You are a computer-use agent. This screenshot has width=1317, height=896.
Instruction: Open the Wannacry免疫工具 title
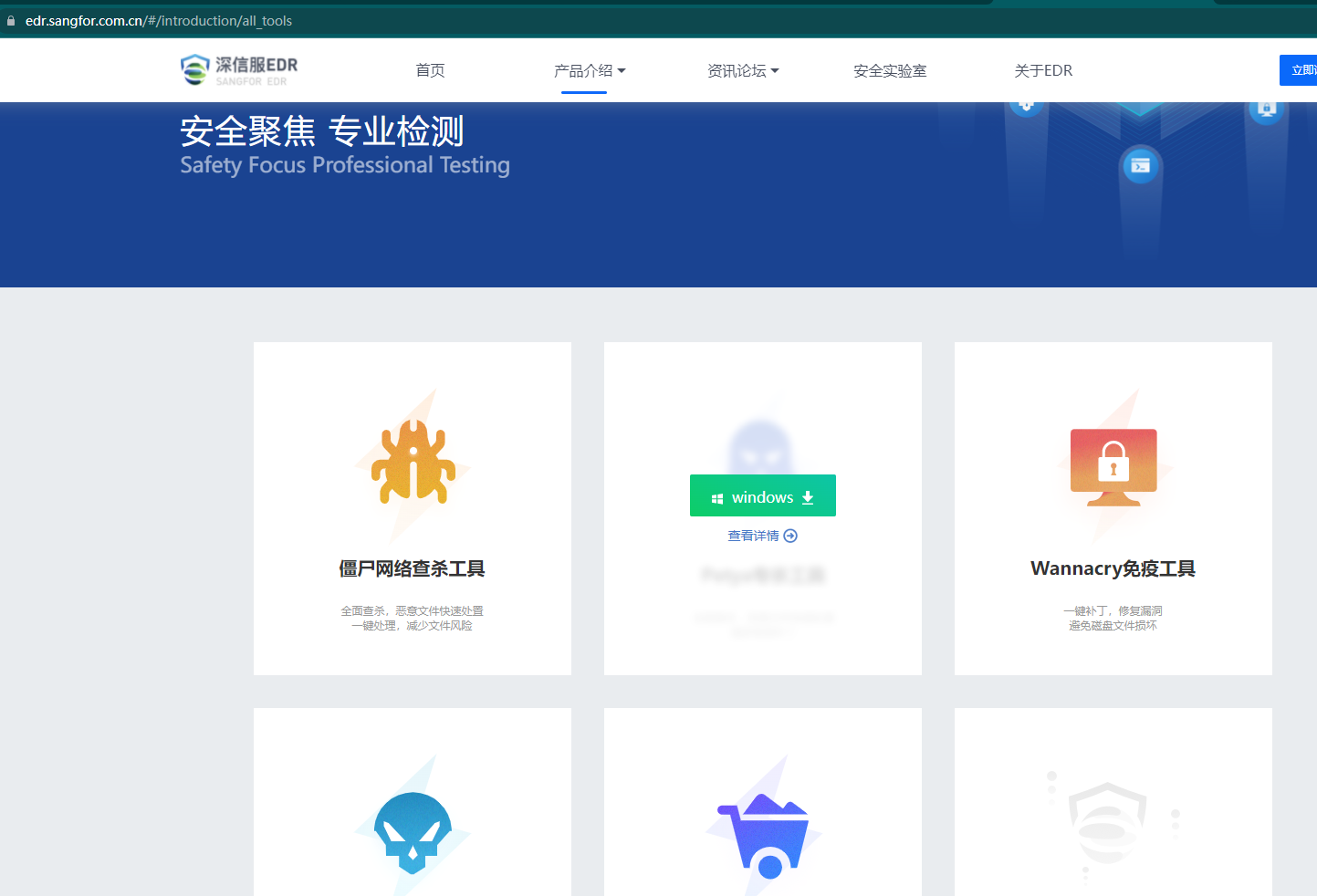point(1113,568)
